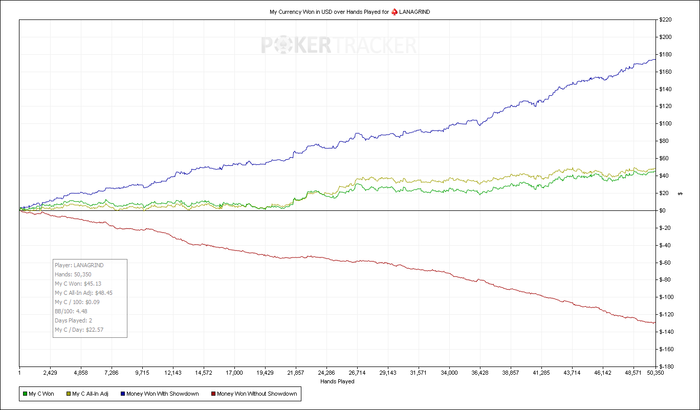Viewport: 700px width, 410px height.
Task: Click the 48,571 x-axis tick label
Action: [x=633, y=372]
